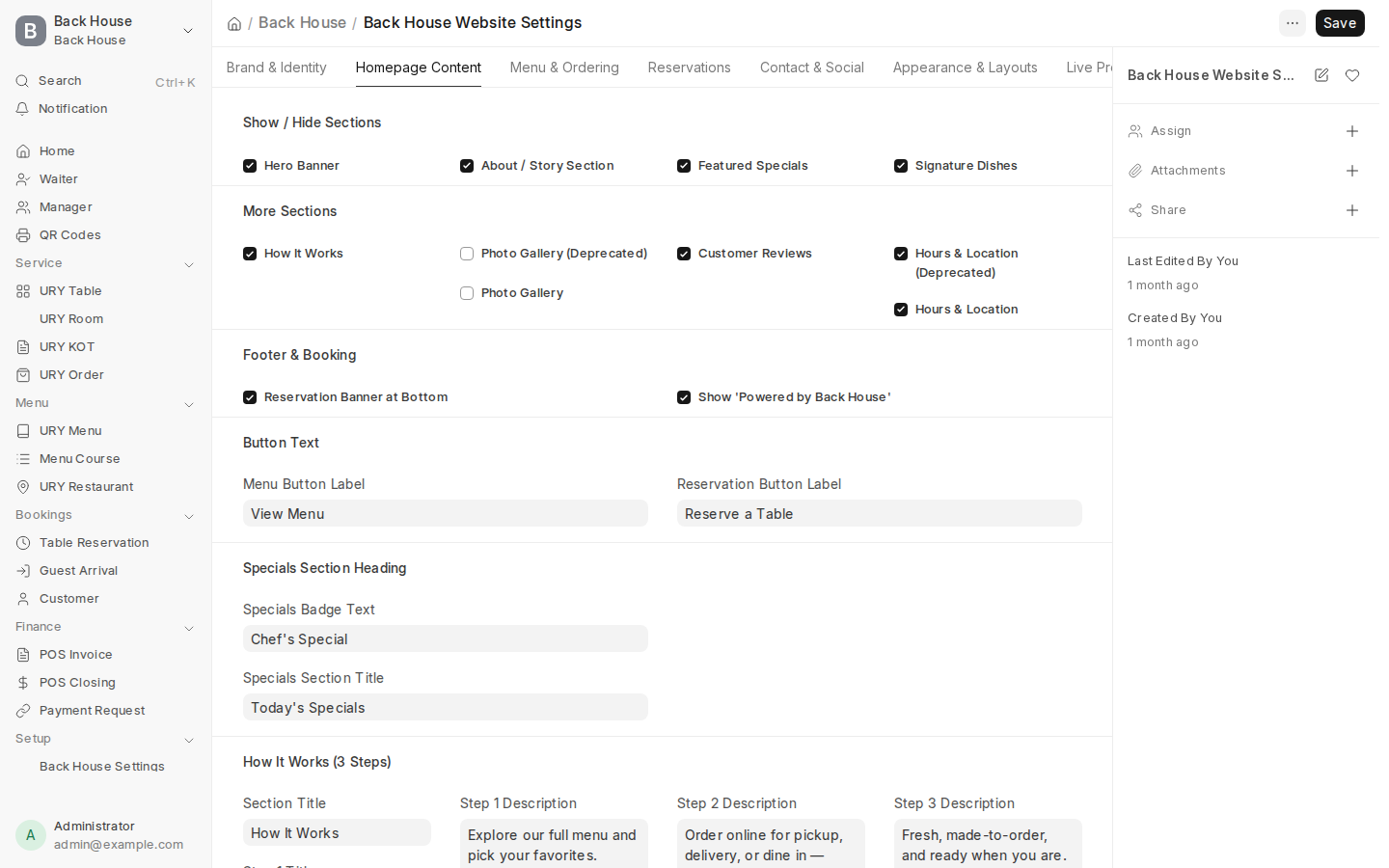Screen dimensions: 1389x868
Task: Collapse the Menu sidebar section
Action: point(189,404)
